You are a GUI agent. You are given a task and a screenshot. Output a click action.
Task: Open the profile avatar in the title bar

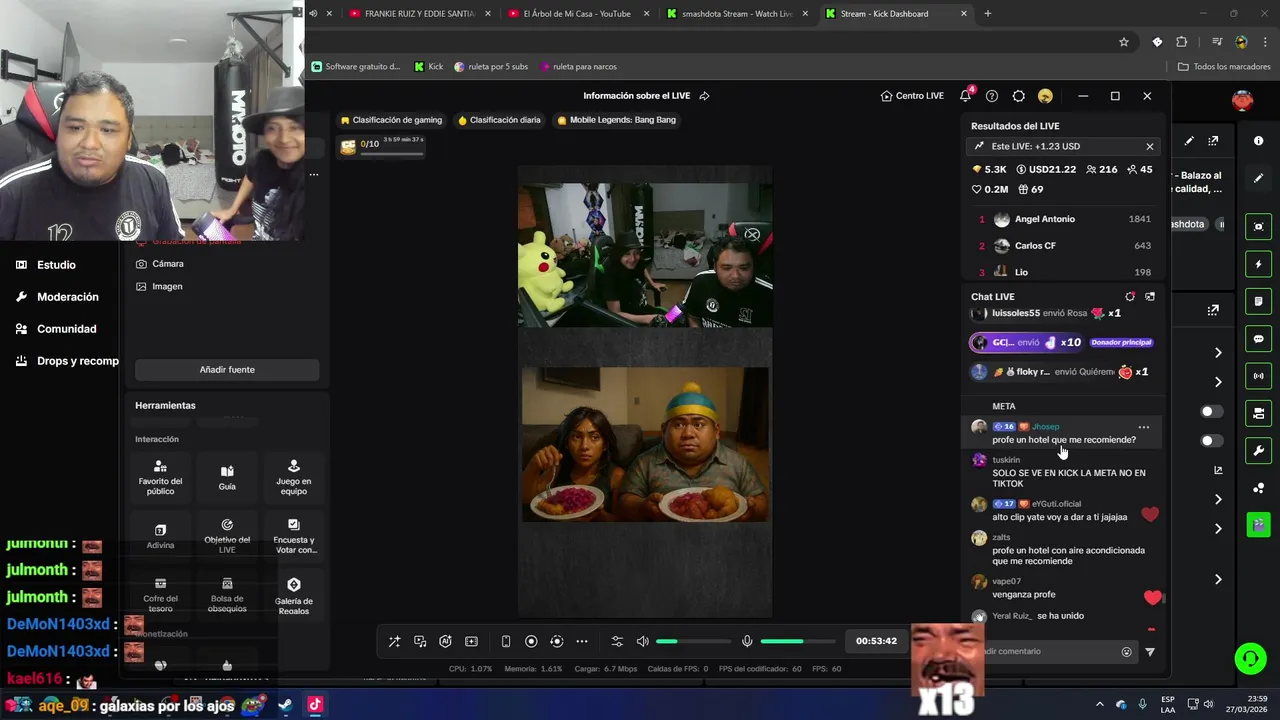1045,96
